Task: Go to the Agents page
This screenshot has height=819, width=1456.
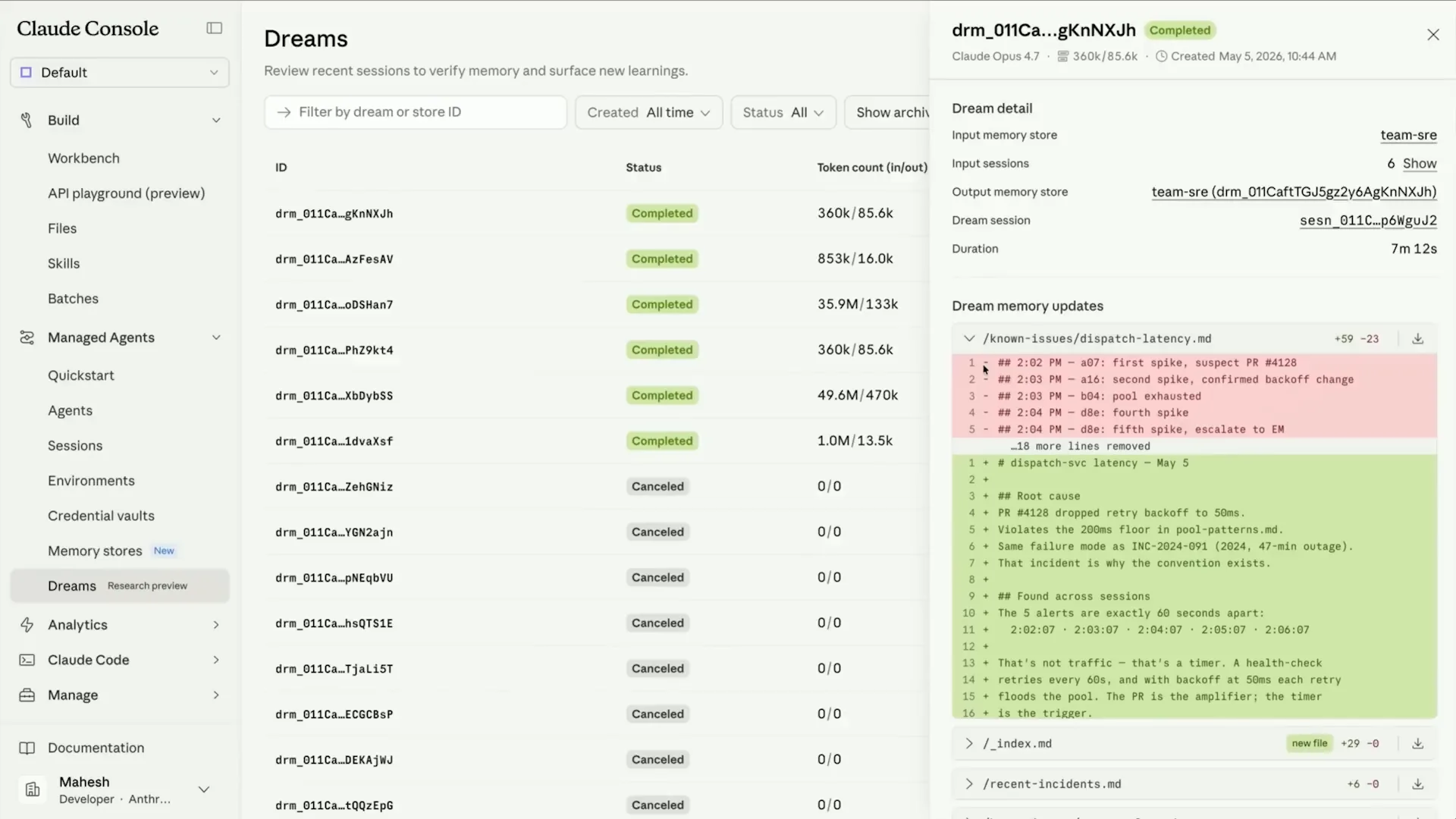Action: pyautogui.click(x=70, y=410)
